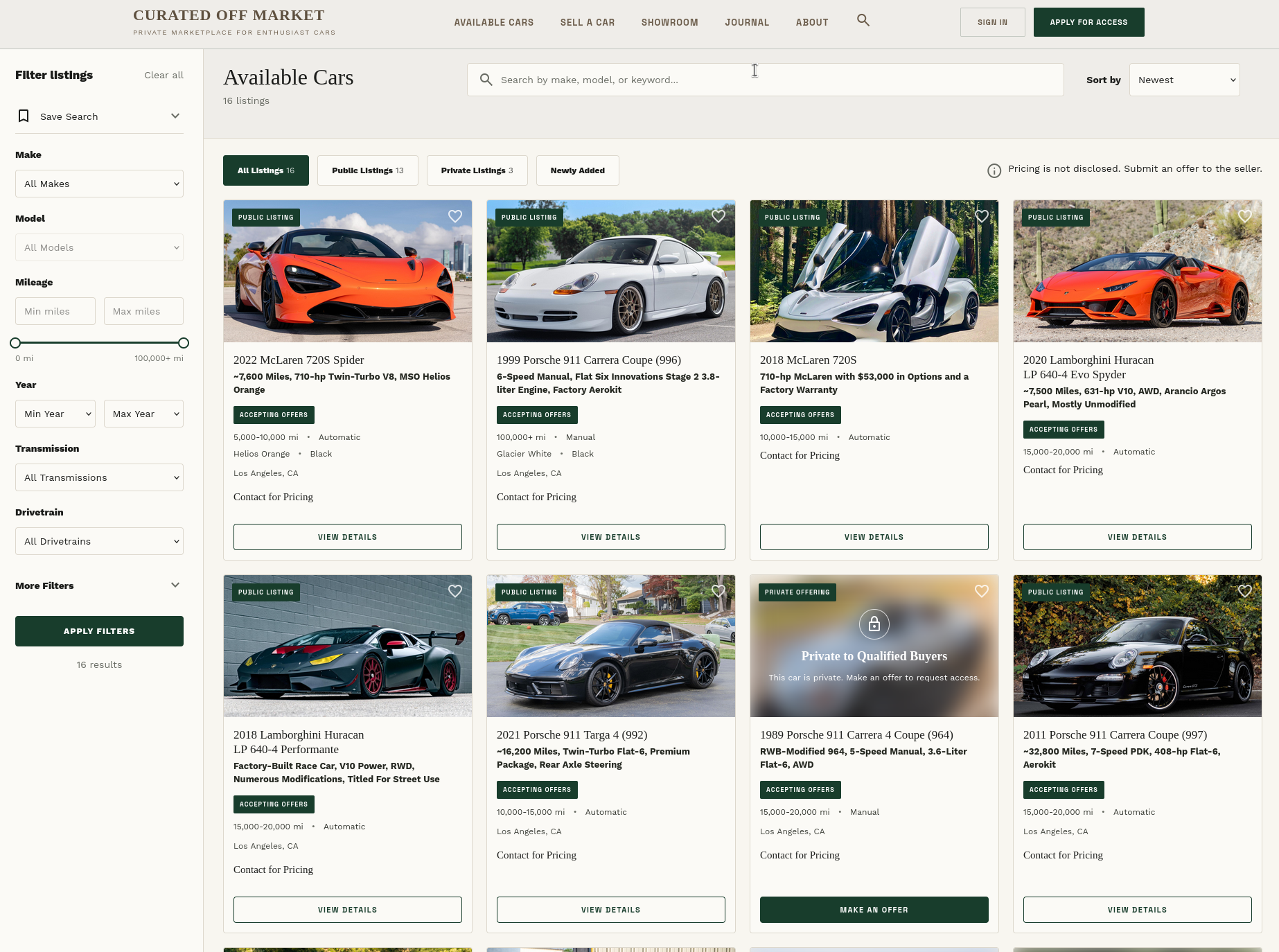This screenshot has height=952, width=1279.
Task: View details of 1999 Porsche 911 Carrera
Action: [611, 537]
